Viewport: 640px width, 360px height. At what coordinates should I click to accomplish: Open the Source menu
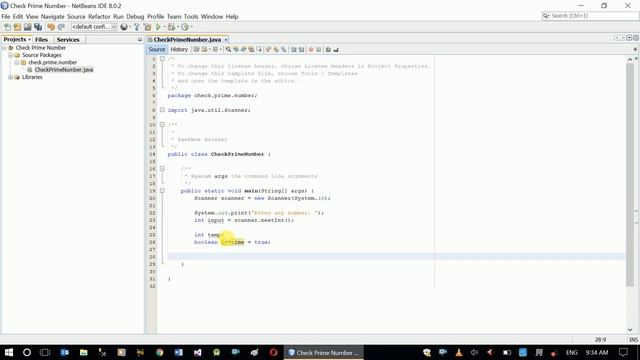(x=76, y=17)
